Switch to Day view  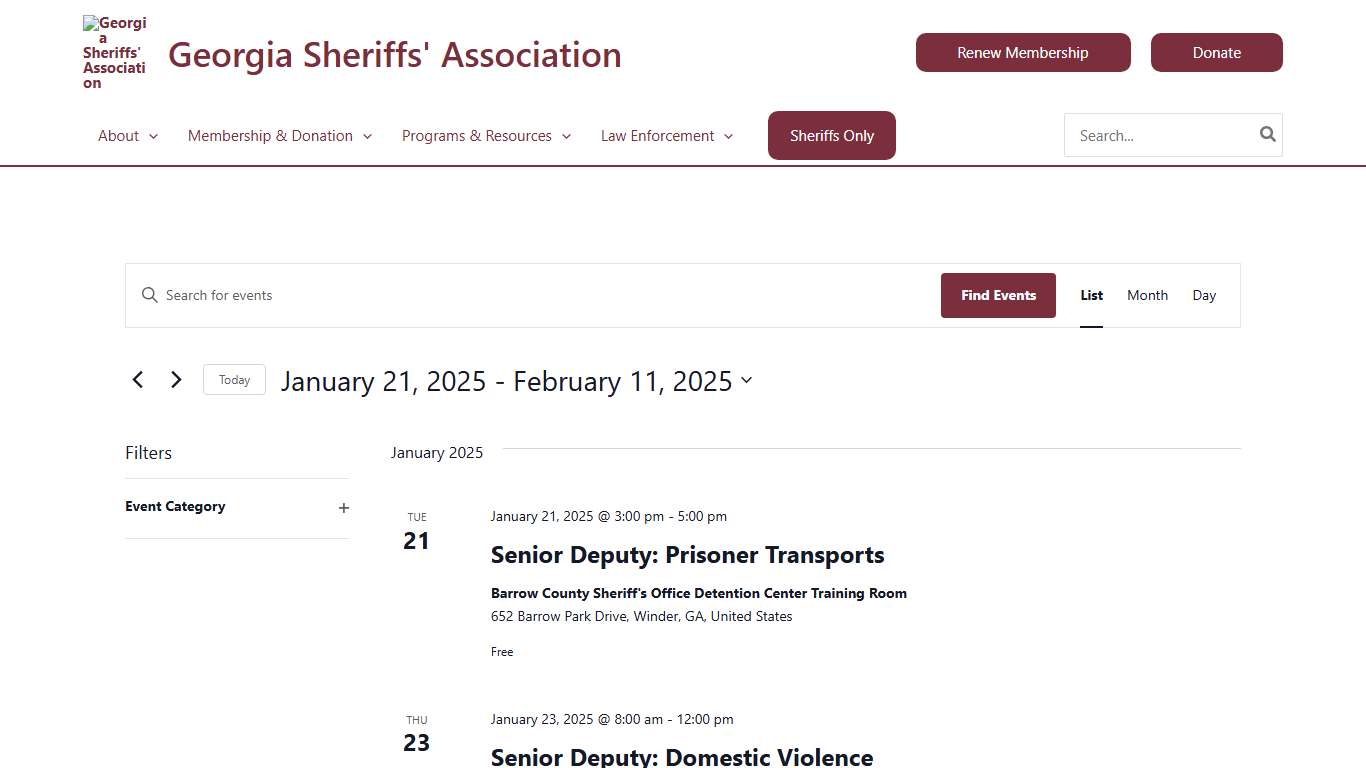pos(1204,295)
